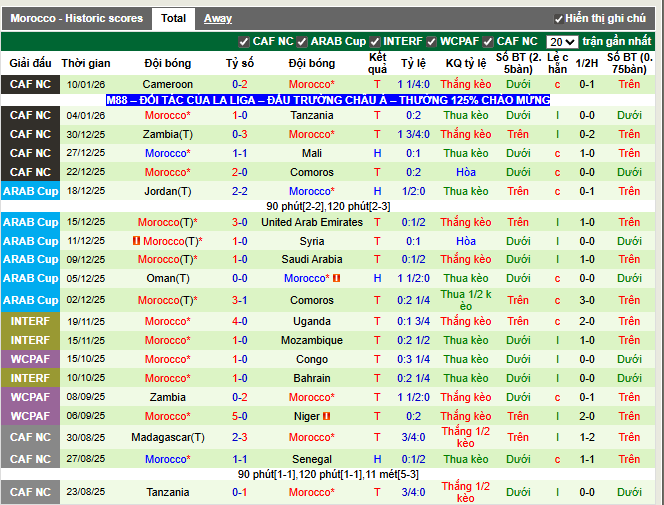Image resolution: width=664 pixels, height=505 pixels.
Task: Click Thua 1/2 kèo in 02/12/25 row
Action: coord(466,300)
